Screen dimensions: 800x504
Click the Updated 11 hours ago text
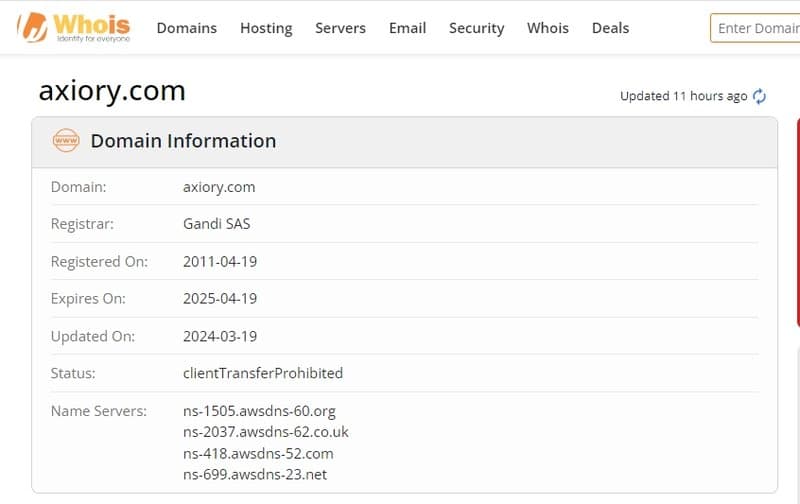click(x=683, y=96)
